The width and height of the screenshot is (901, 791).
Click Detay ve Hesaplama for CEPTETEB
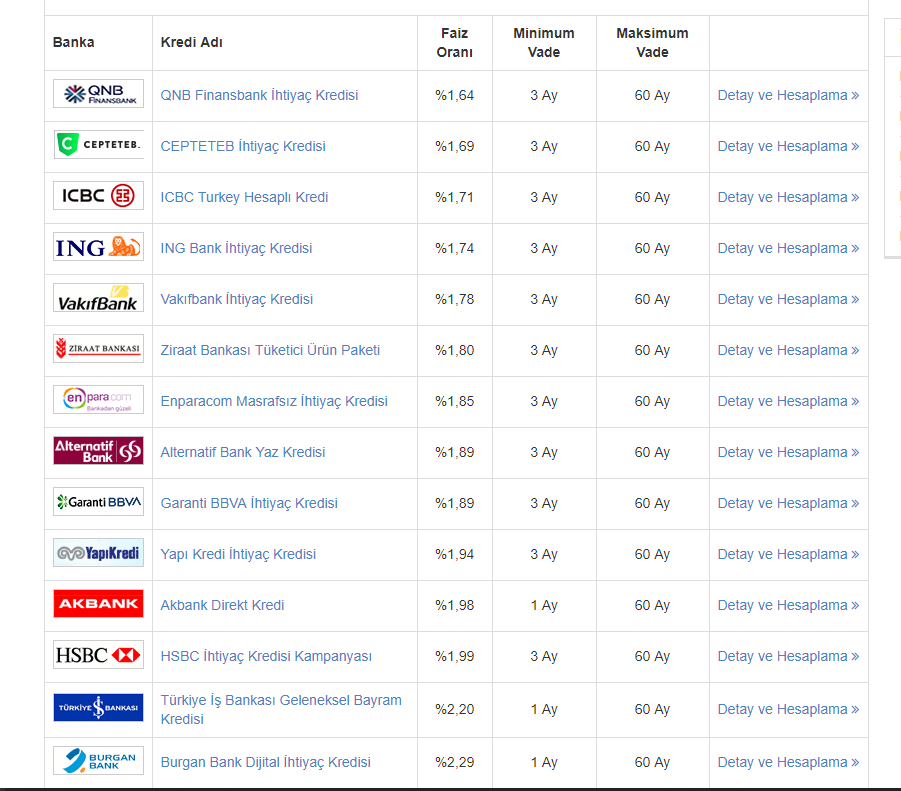[788, 146]
